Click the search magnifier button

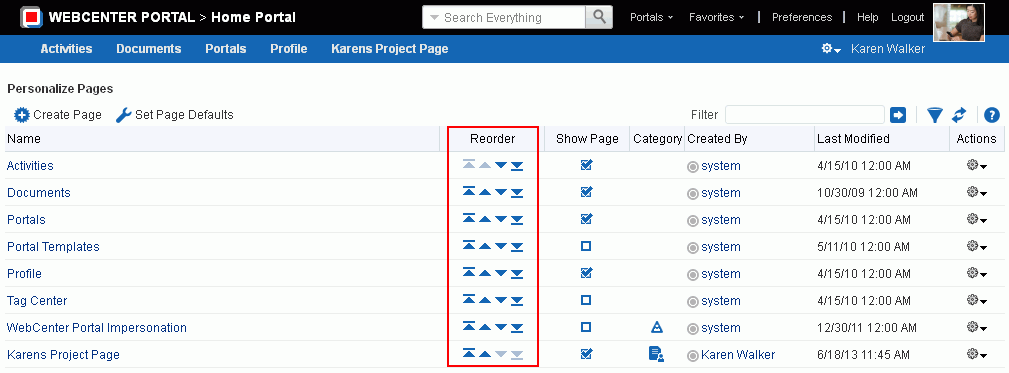(599, 17)
